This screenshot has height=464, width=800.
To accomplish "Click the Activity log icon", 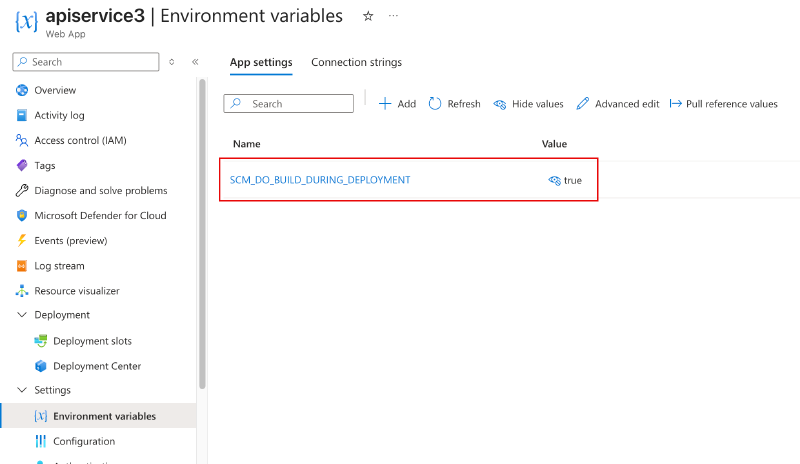I will [x=22, y=115].
